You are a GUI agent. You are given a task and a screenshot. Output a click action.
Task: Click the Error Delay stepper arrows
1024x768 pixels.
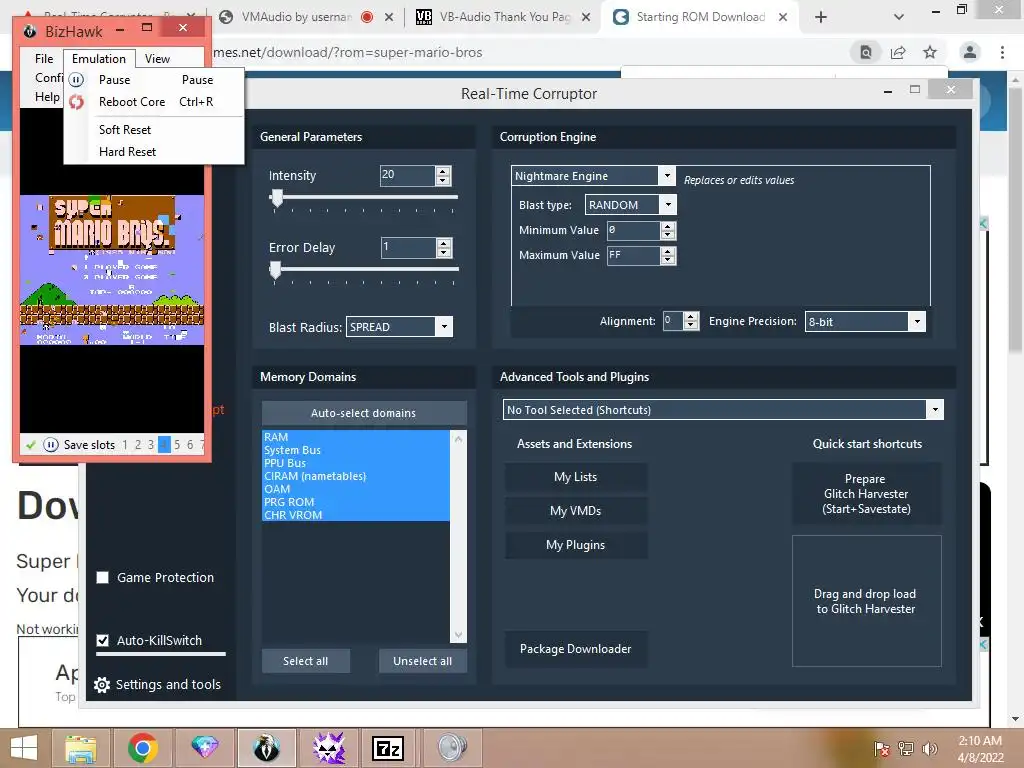click(444, 248)
